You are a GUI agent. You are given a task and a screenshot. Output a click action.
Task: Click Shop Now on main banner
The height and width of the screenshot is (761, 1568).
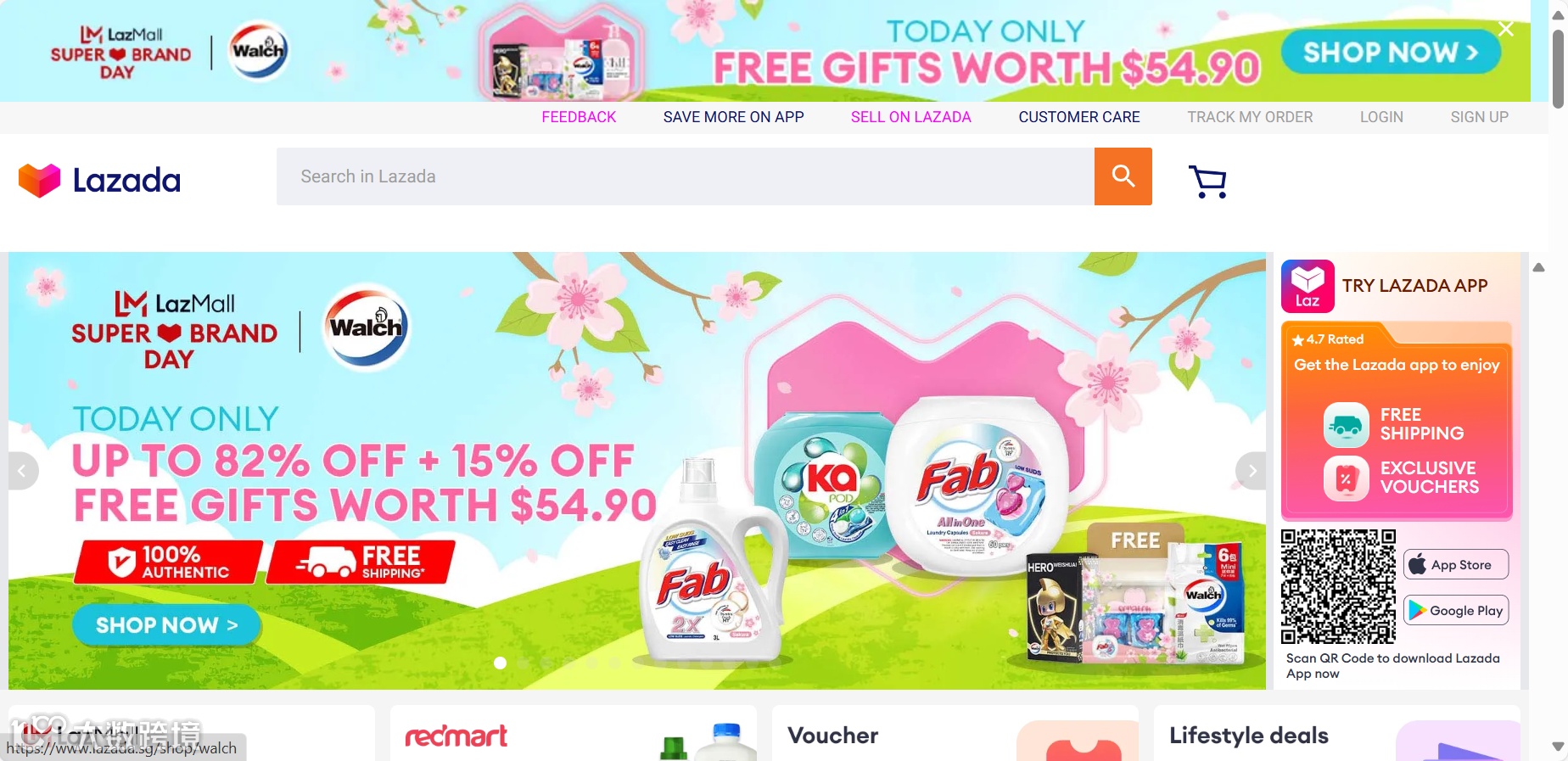pyautogui.click(x=166, y=625)
